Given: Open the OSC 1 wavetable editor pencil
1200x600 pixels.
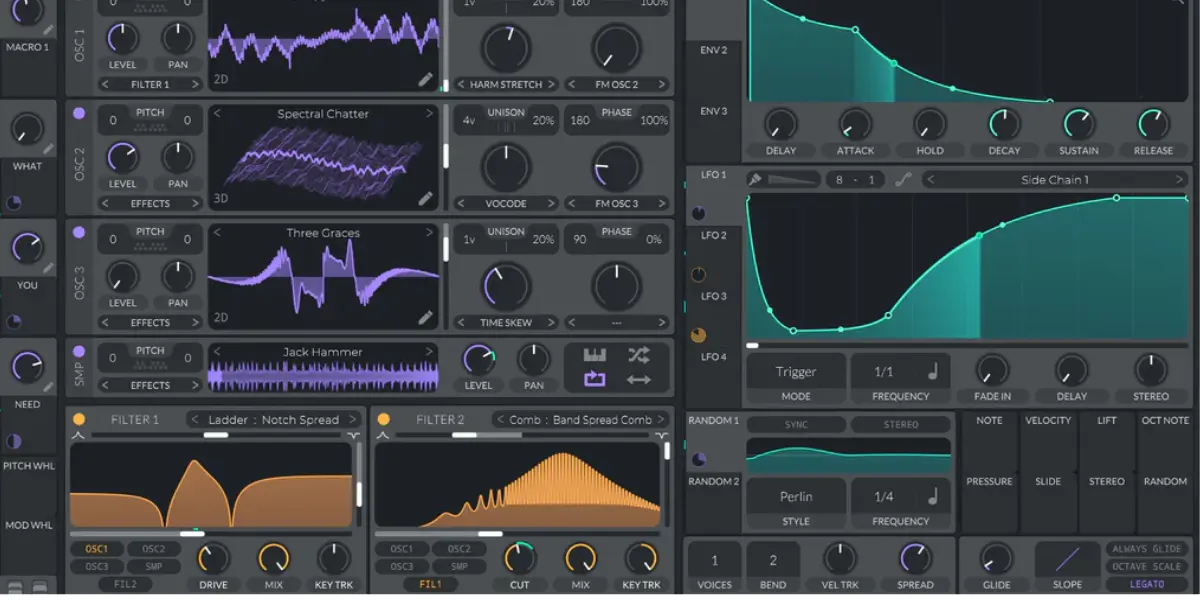Looking at the screenshot, I should [x=426, y=80].
